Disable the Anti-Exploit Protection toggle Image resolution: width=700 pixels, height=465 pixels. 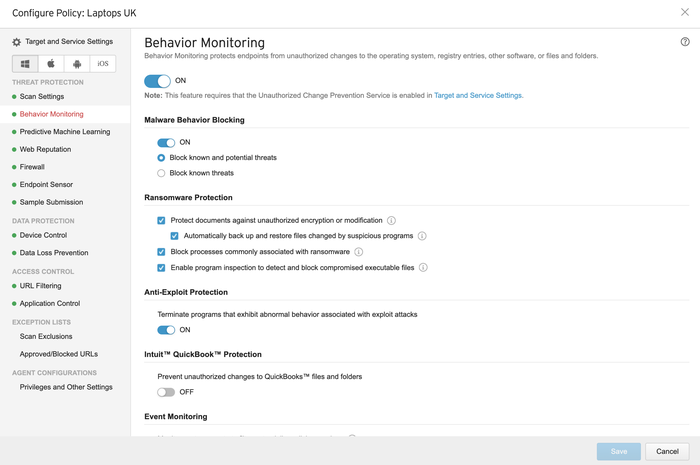tap(166, 330)
